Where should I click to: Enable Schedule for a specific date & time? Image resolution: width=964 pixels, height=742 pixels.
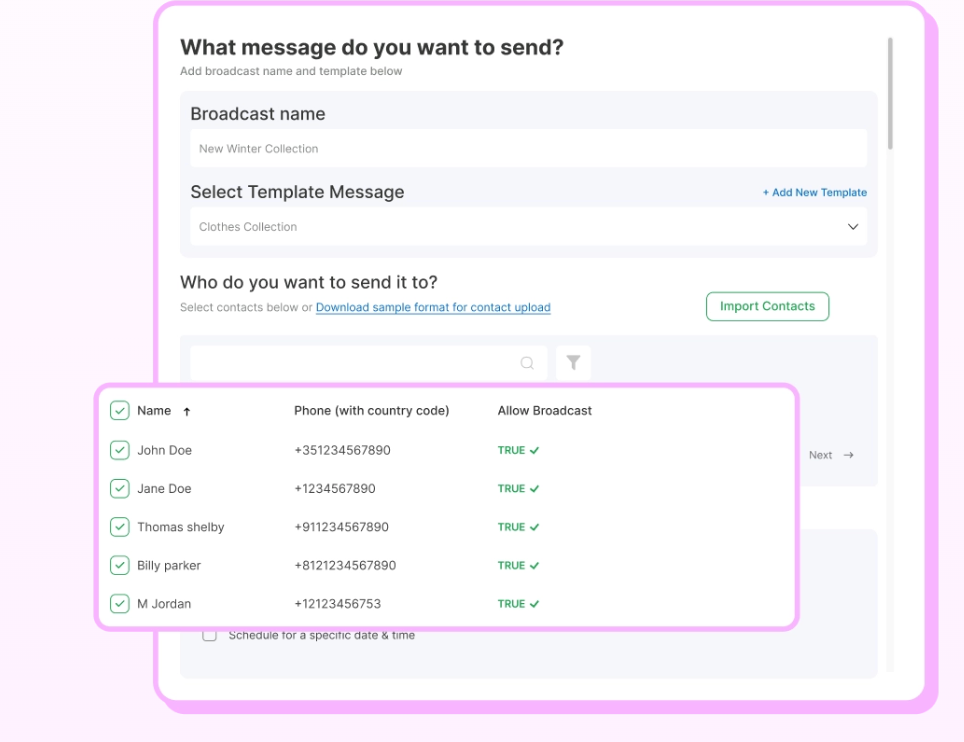coord(209,634)
